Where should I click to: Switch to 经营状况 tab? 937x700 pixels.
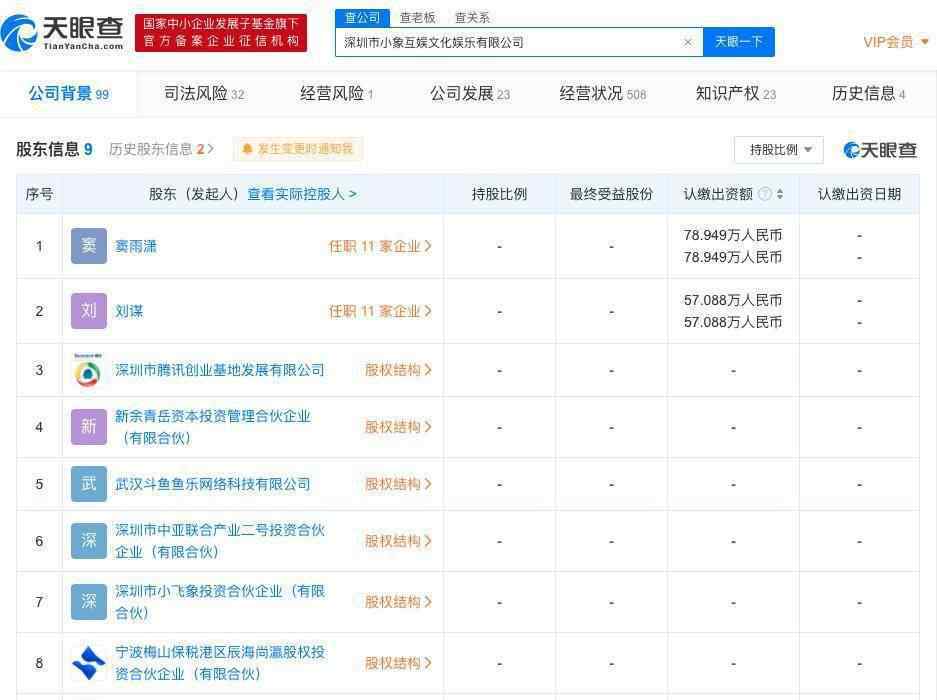(x=602, y=94)
